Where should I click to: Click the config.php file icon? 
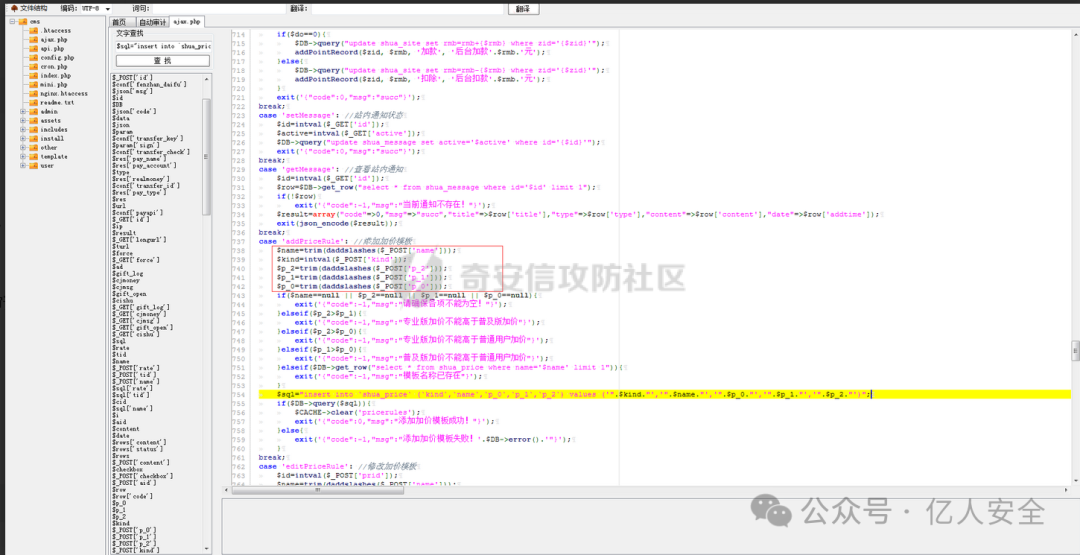(x=34, y=57)
